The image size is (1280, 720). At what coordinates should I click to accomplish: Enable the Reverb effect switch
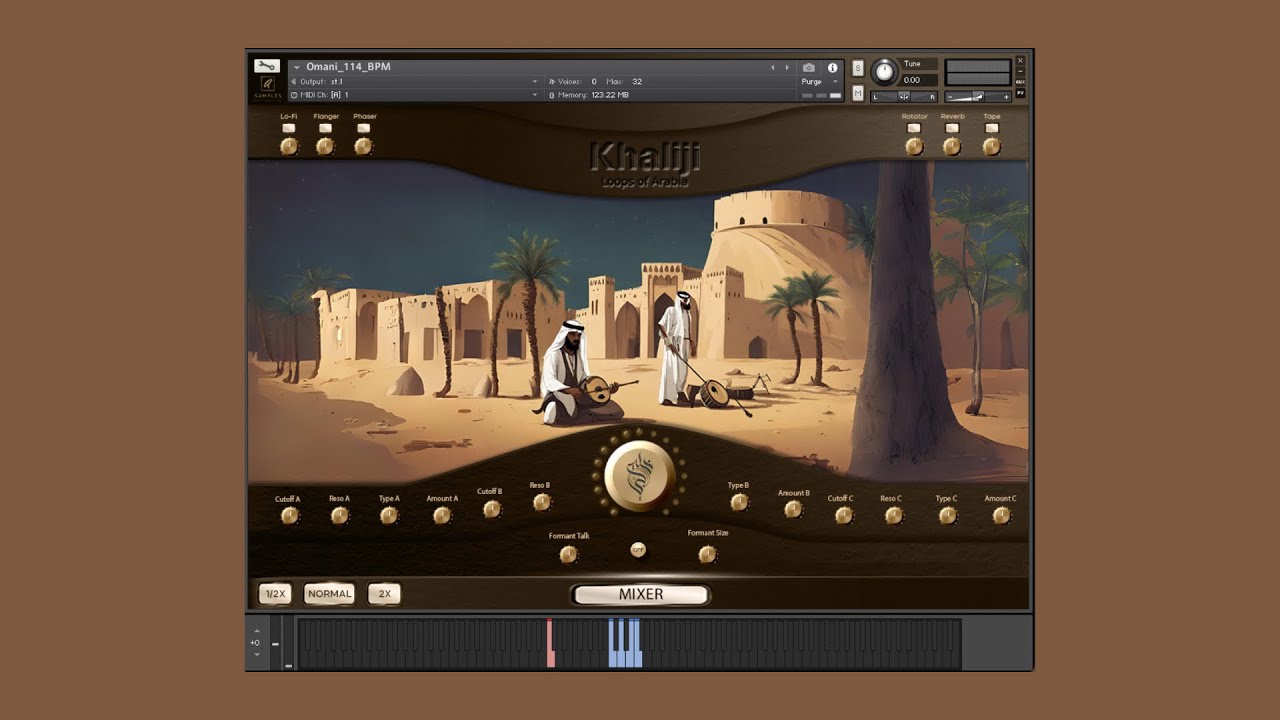pyautogui.click(x=952, y=128)
